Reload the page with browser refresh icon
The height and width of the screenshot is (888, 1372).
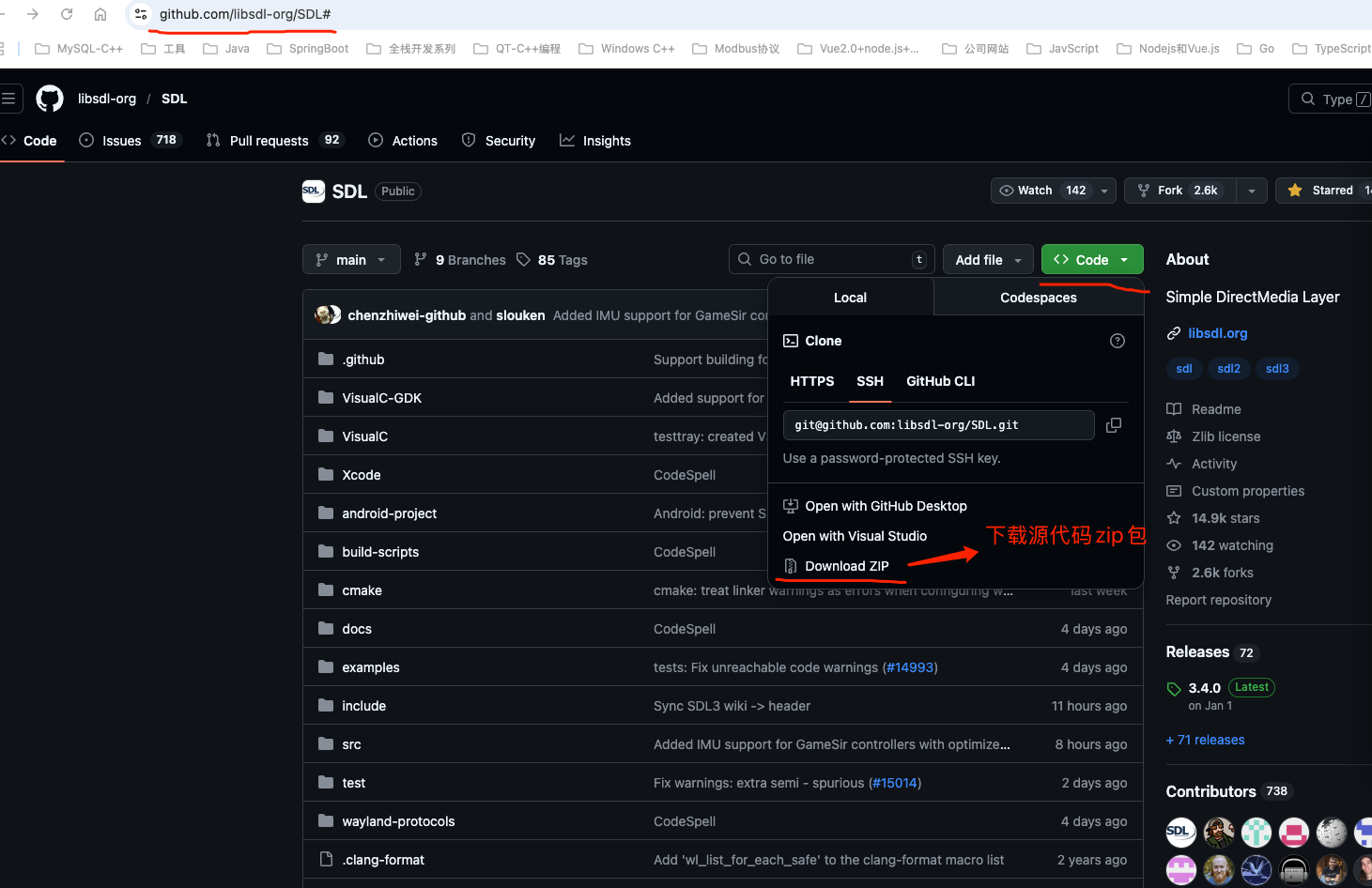67,14
